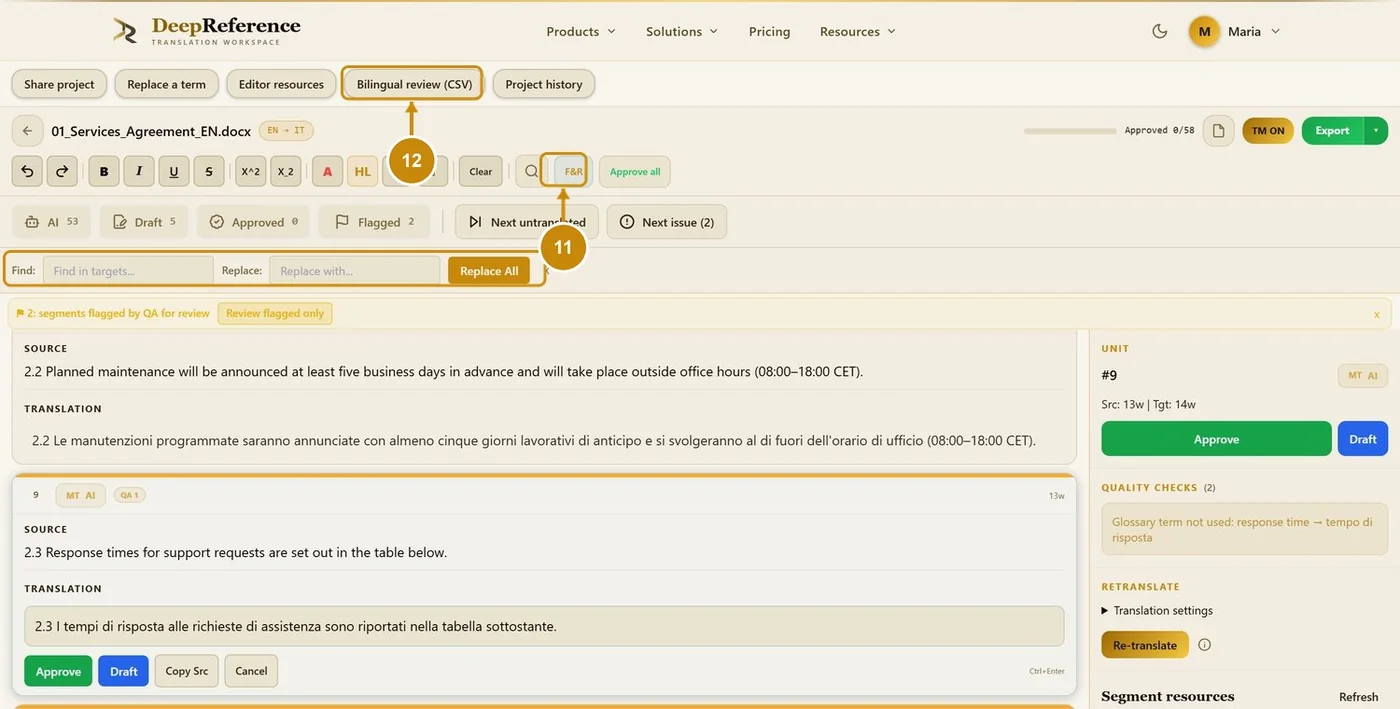
Task: Refresh Segment resources
Action: 1358,697
